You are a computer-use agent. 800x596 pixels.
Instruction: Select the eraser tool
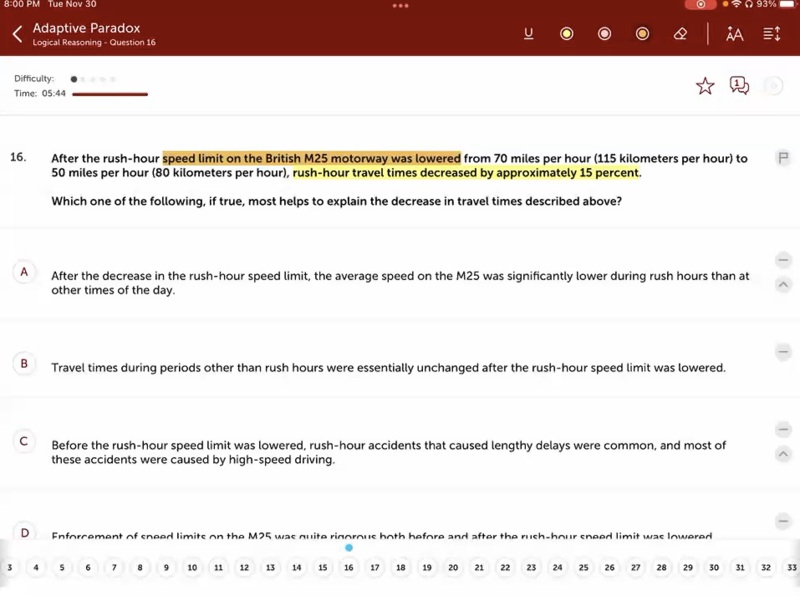680,34
